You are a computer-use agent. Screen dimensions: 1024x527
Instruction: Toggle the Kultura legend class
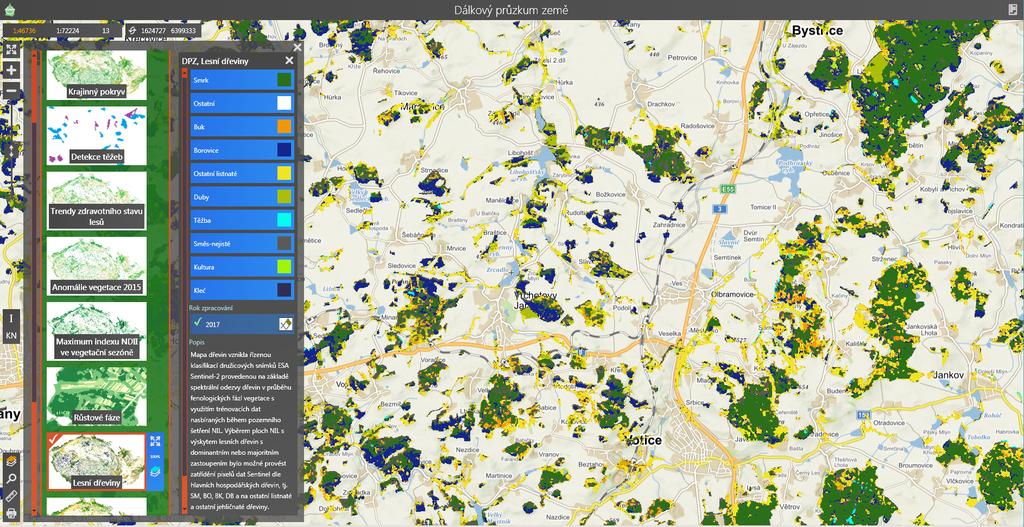(x=242, y=266)
